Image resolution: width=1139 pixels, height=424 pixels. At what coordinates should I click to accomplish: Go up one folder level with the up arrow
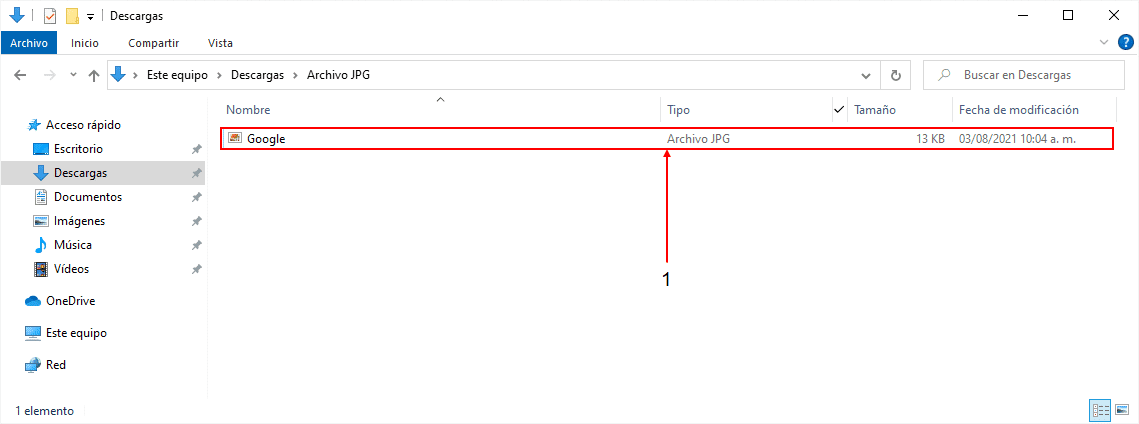point(94,75)
